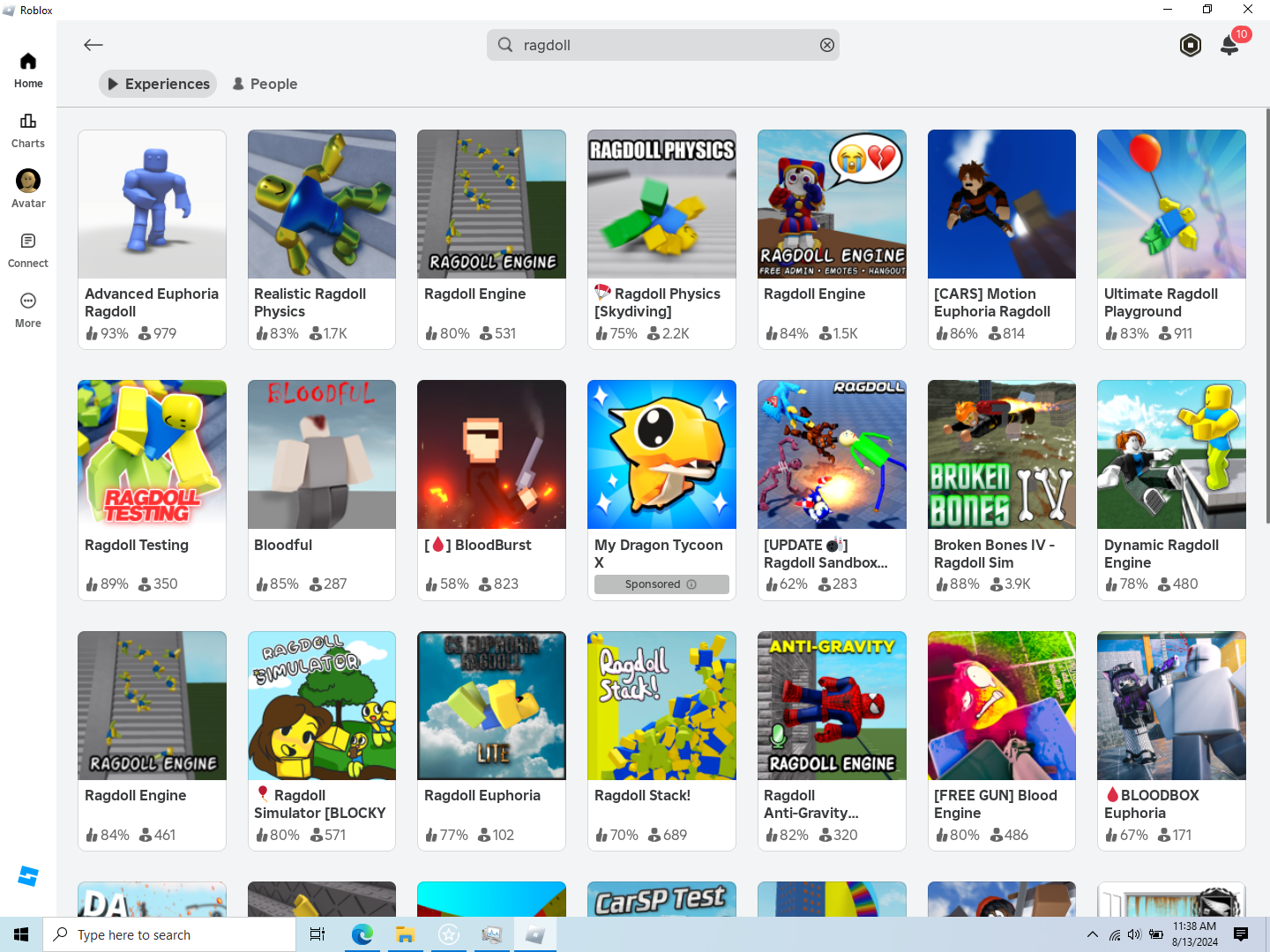Open the Robux balance icon

point(1191,45)
